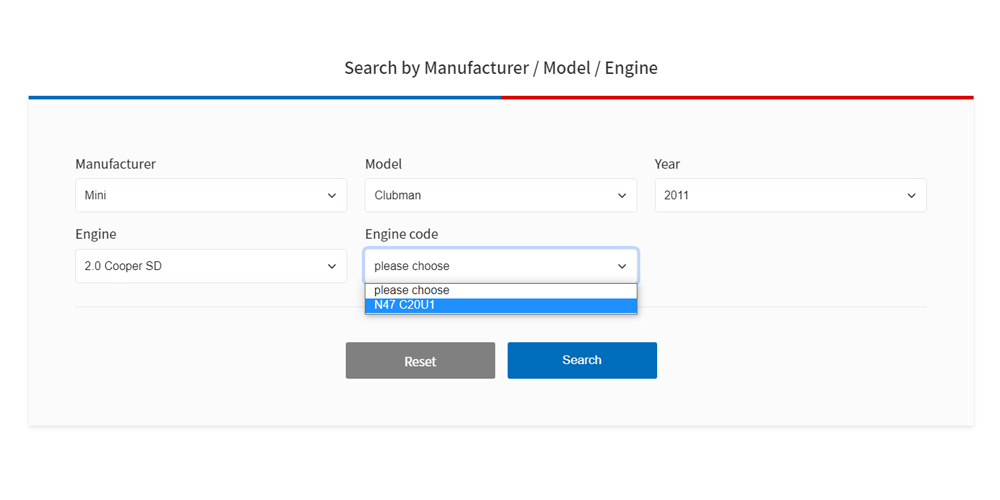Click the Reset button
The height and width of the screenshot is (500, 1000).
point(420,361)
